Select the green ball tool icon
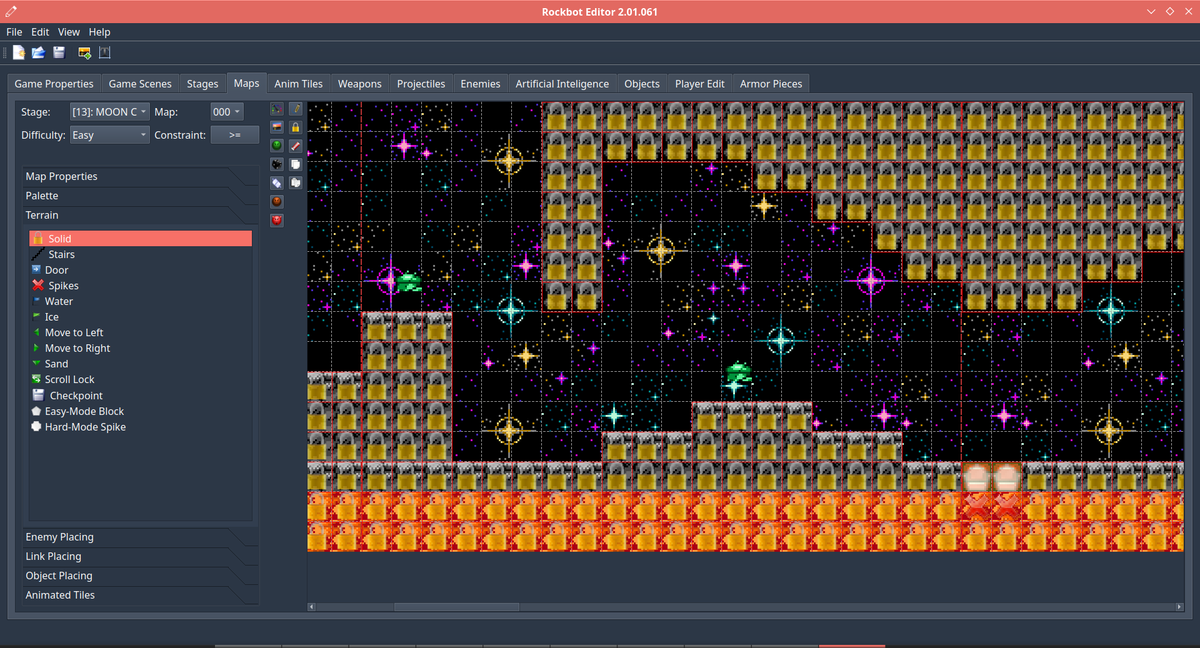Image resolution: width=1200 pixels, height=648 pixels. pyautogui.click(x=277, y=145)
